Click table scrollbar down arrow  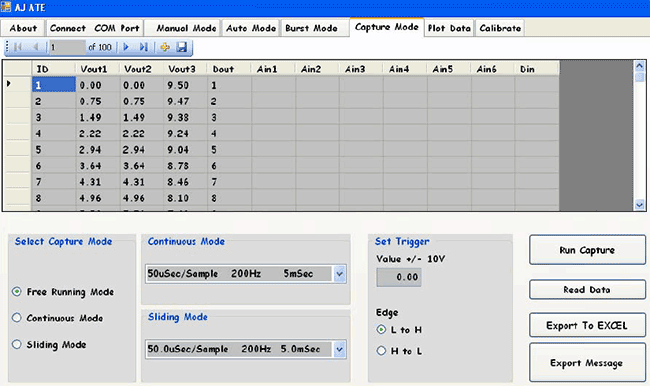pos(639,204)
